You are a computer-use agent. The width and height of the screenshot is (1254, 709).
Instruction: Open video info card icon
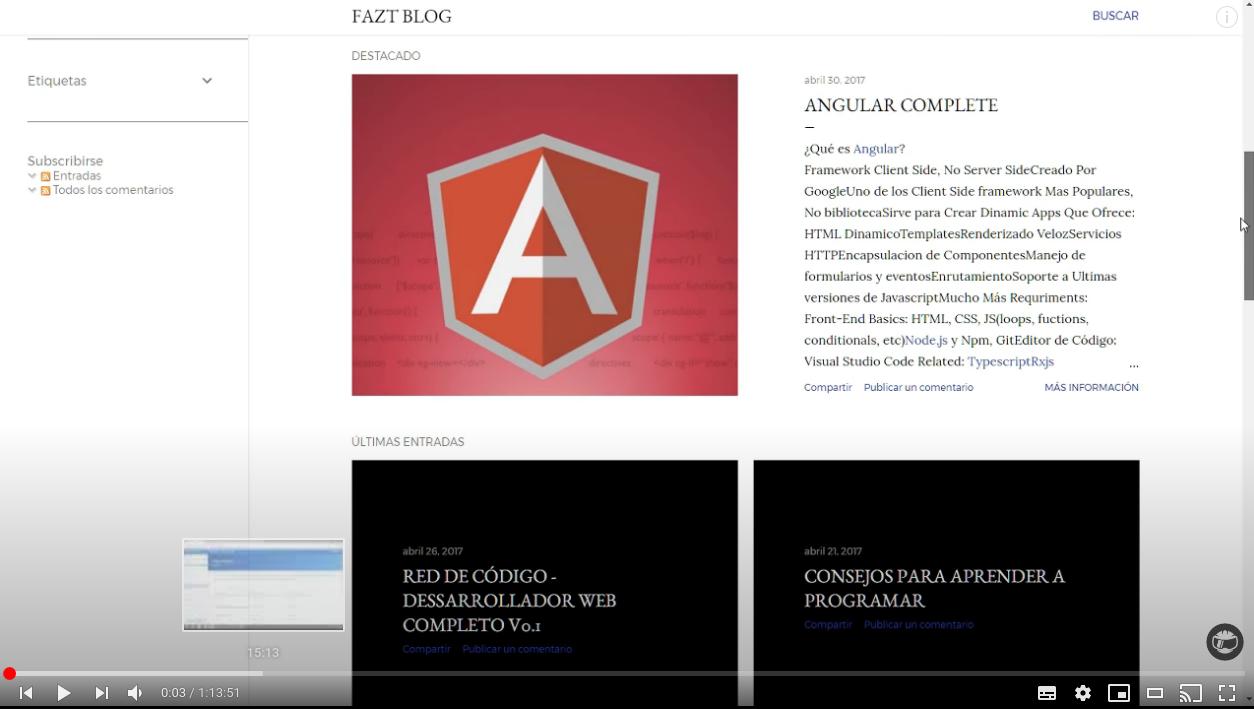(1227, 17)
